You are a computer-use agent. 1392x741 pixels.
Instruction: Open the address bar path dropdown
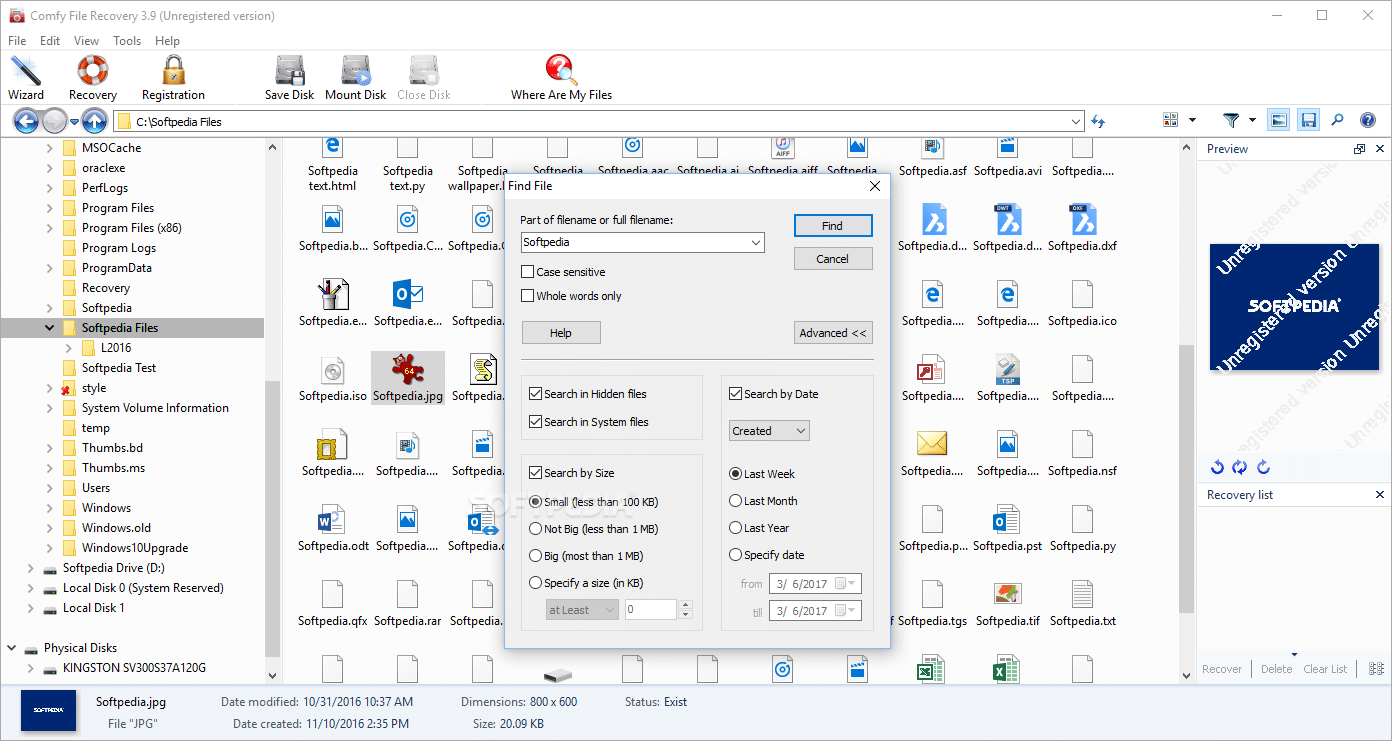coord(1076,121)
